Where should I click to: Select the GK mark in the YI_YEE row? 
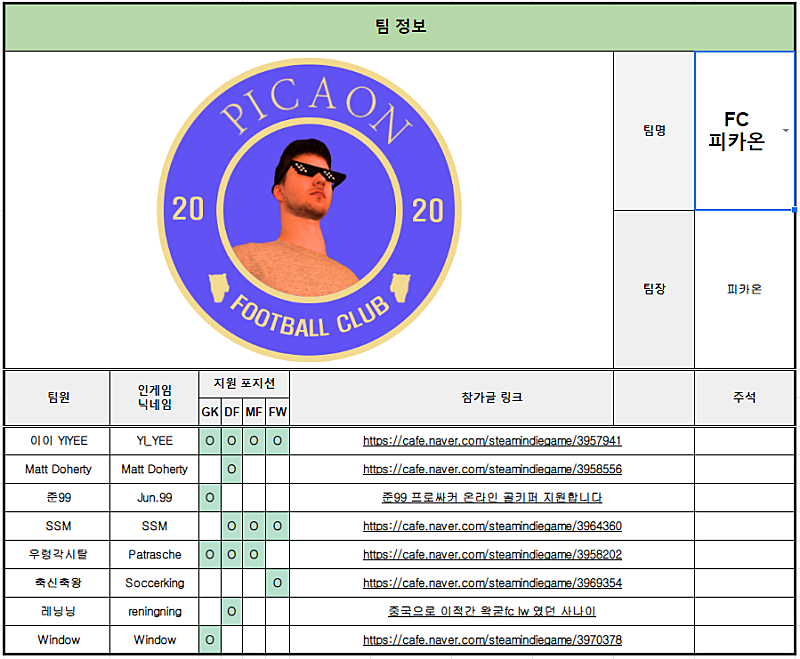[x=210, y=441]
